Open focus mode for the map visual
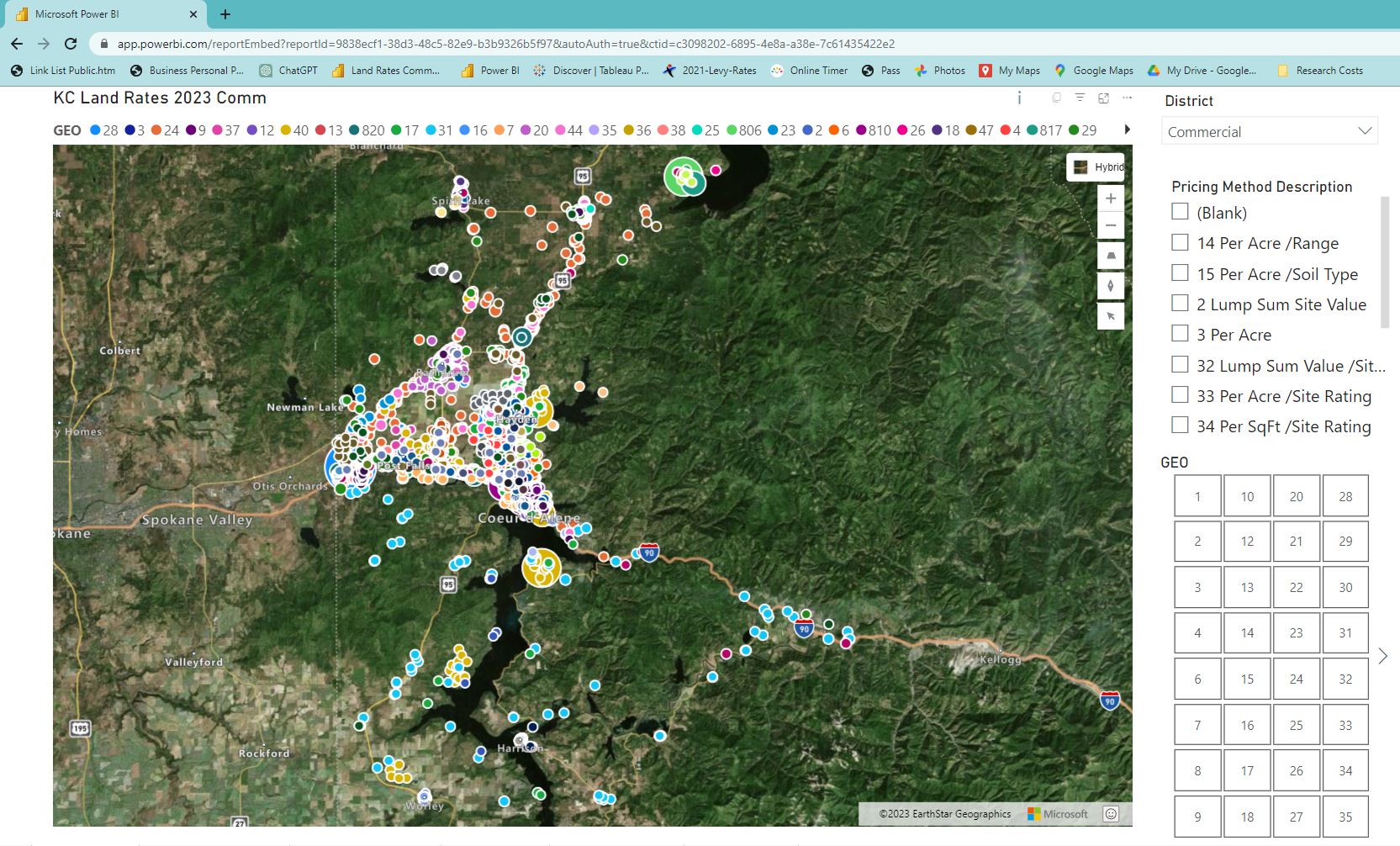The width and height of the screenshot is (1400, 846). coord(1104,98)
